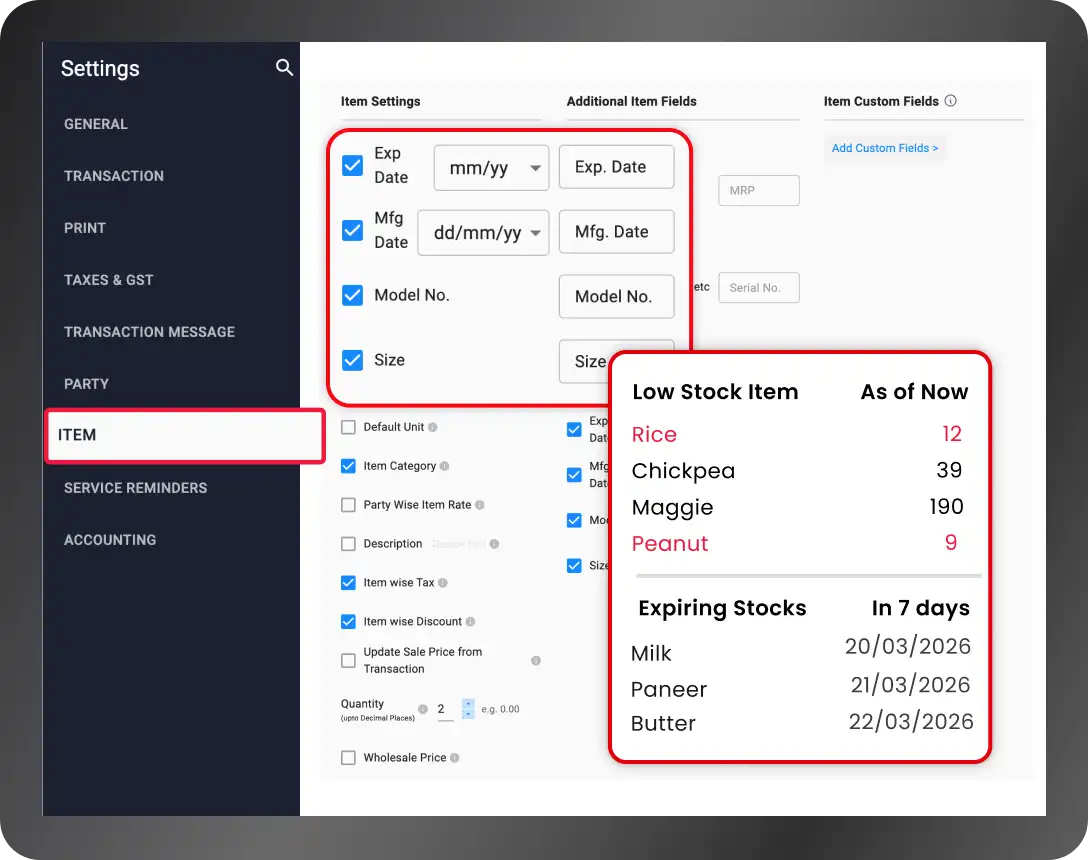Click the Add Custom Fields link
This screenshot has width=1088, height=860.
[885, 148]
